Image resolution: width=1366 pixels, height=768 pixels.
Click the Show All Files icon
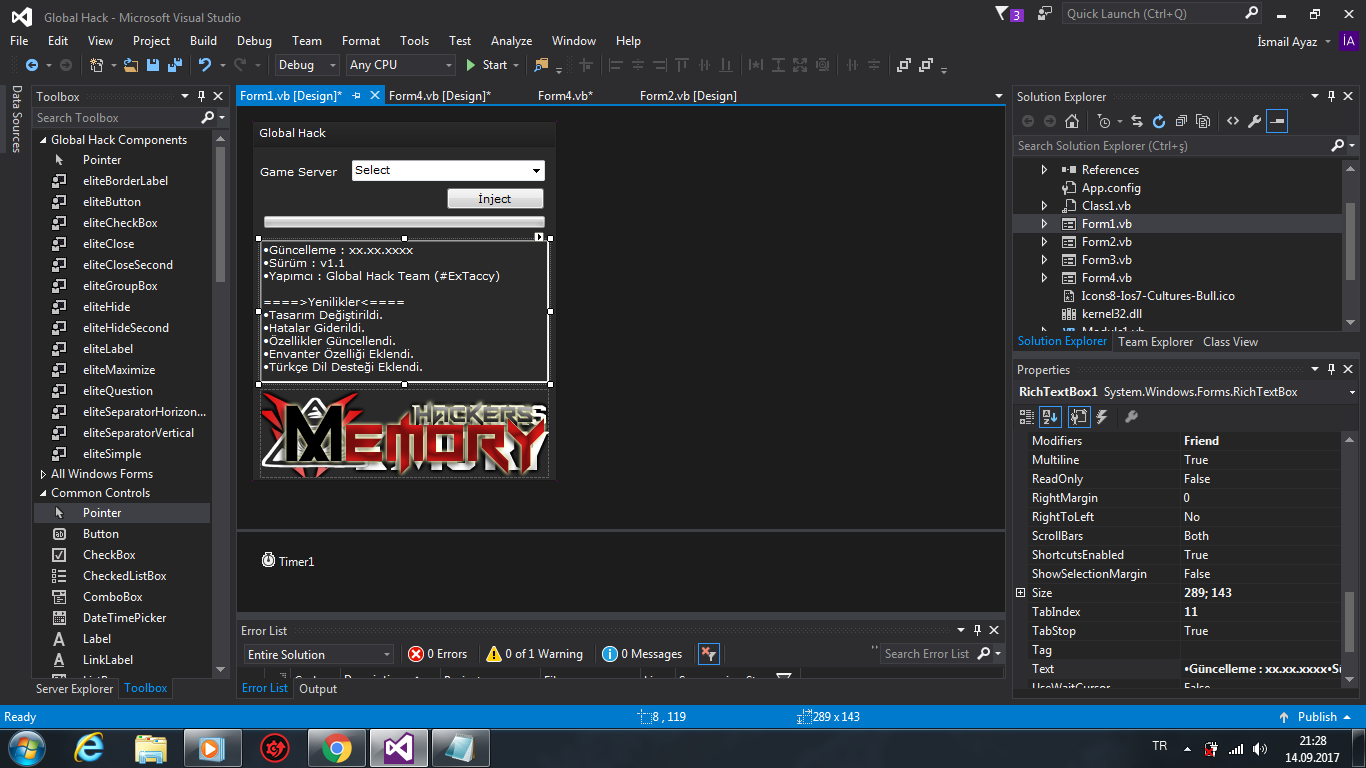[1203, 121]
